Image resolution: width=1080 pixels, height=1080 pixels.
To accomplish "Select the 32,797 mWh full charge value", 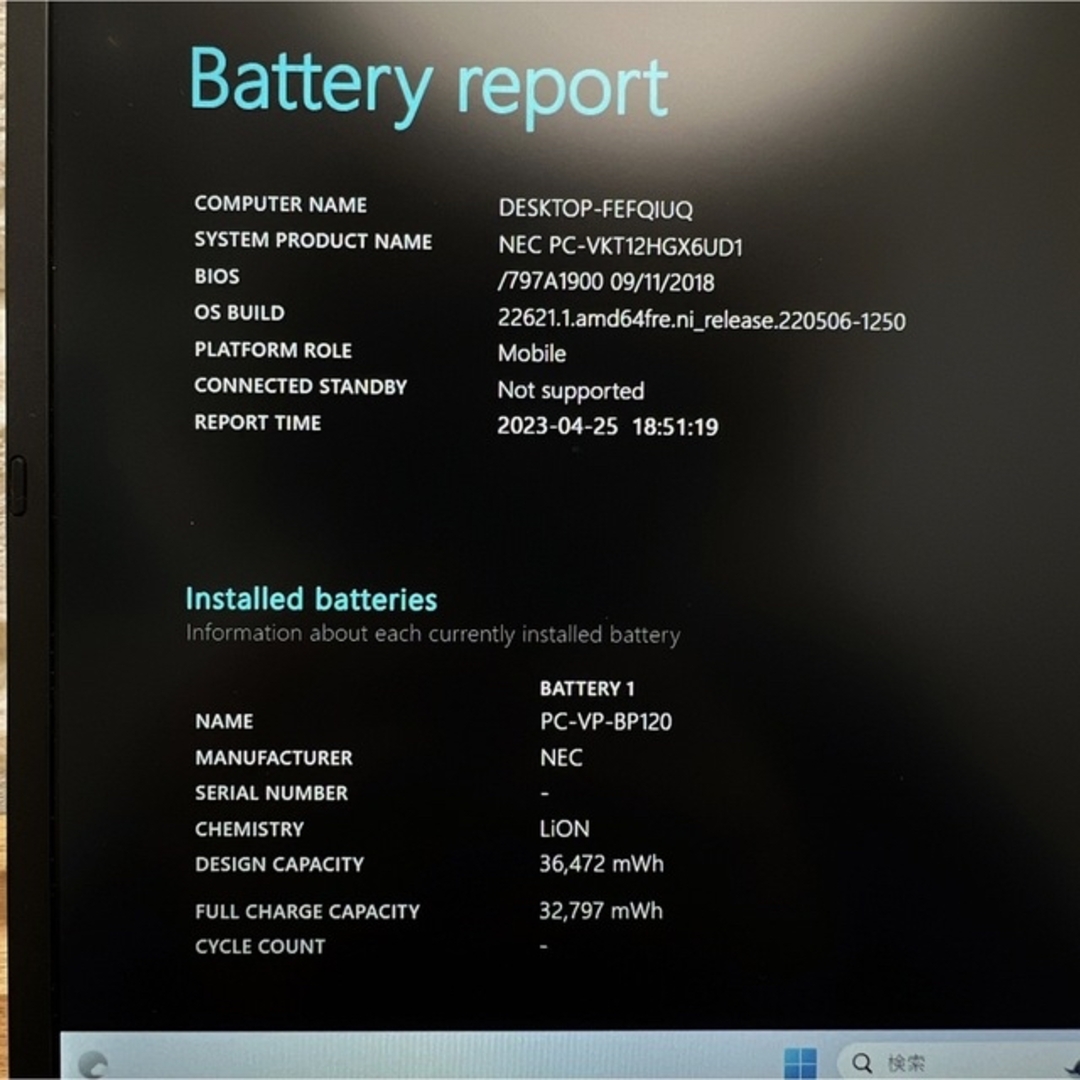I will (x=601, y=911).
